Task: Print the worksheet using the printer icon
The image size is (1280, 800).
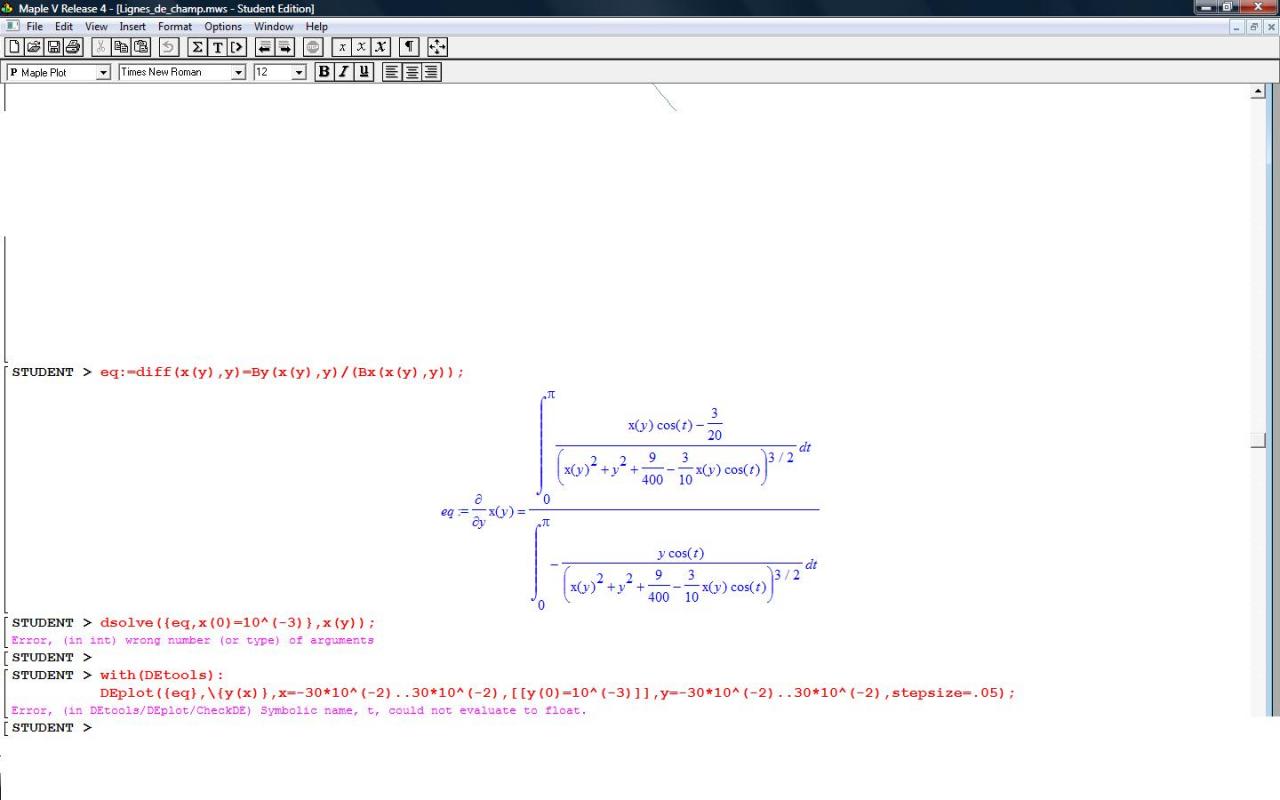Action: [73, 47]
